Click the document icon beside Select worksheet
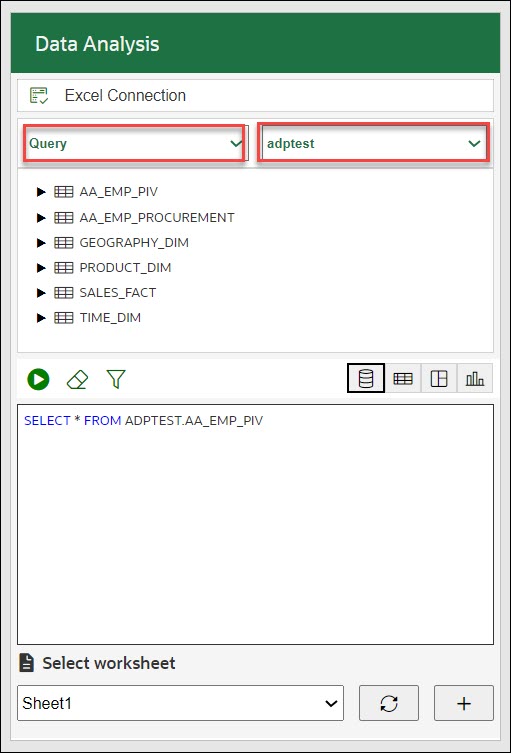Image resolution: width=511 pixels, height=753 pixels. [x=26, y=663]
